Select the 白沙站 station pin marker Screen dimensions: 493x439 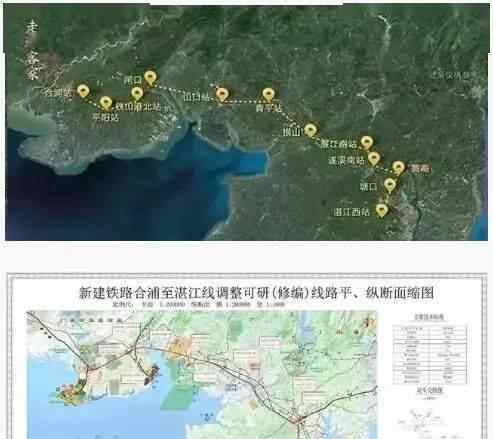pos(222,95)
